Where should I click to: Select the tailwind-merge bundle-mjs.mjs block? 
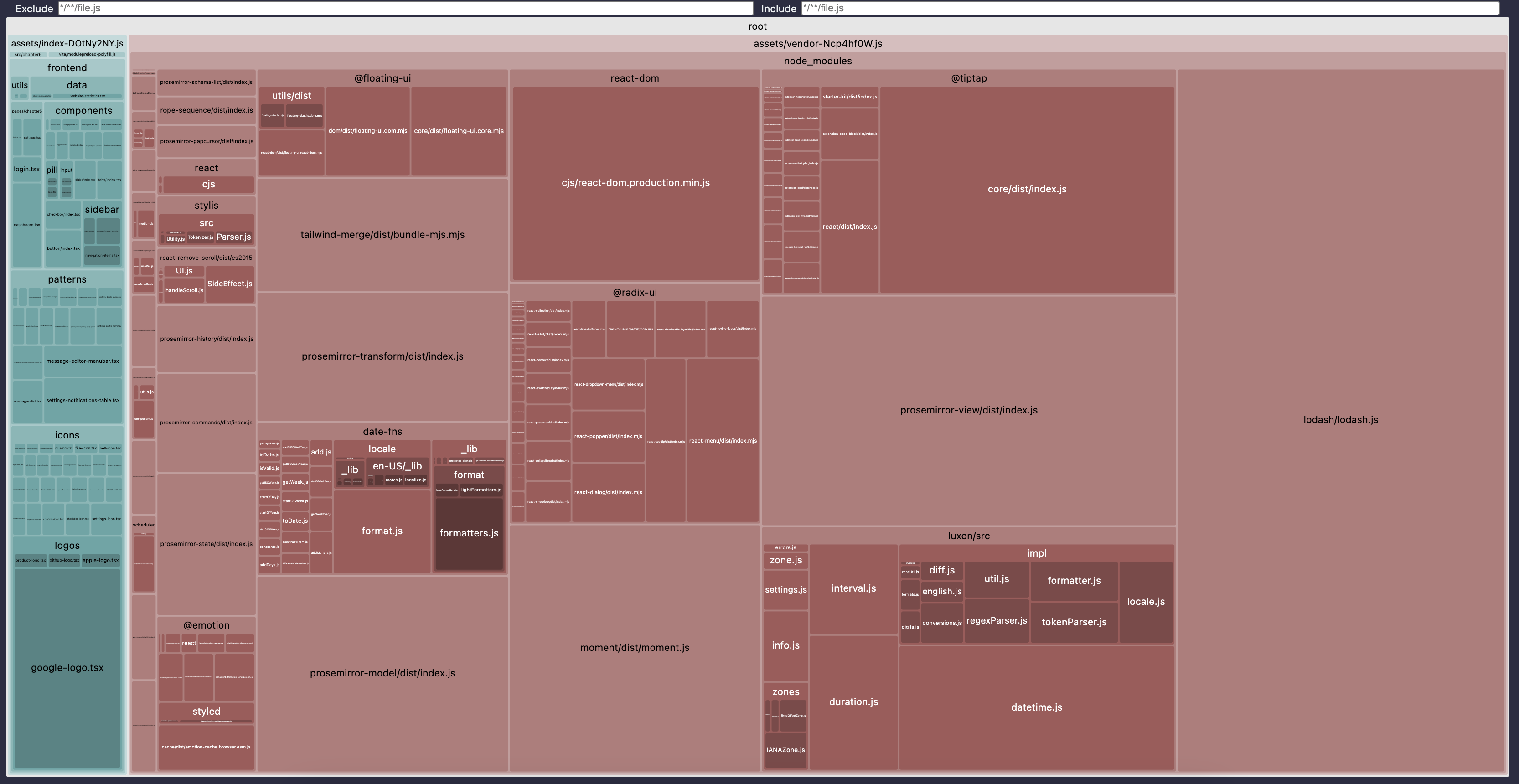click(x=382, y=235)
